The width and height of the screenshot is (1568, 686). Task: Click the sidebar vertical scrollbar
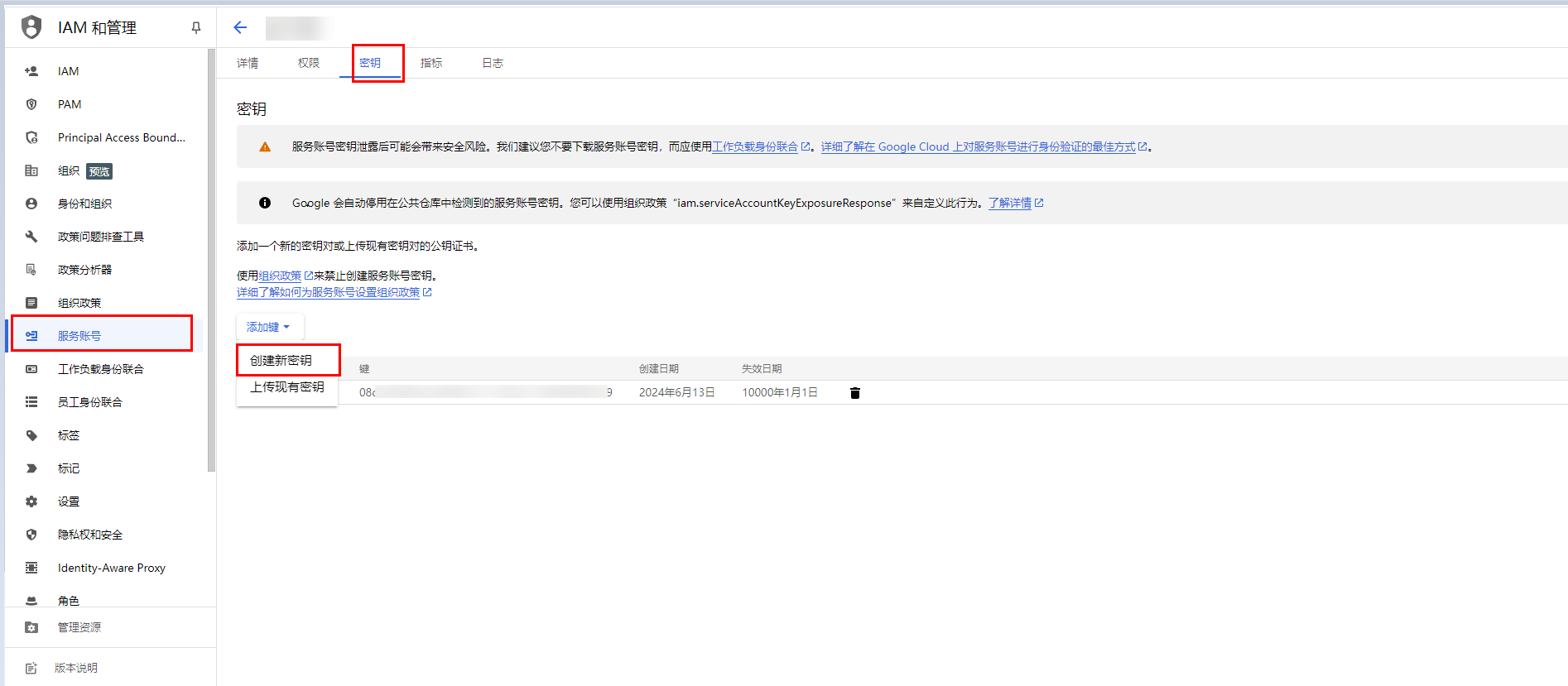click(211, 261)
